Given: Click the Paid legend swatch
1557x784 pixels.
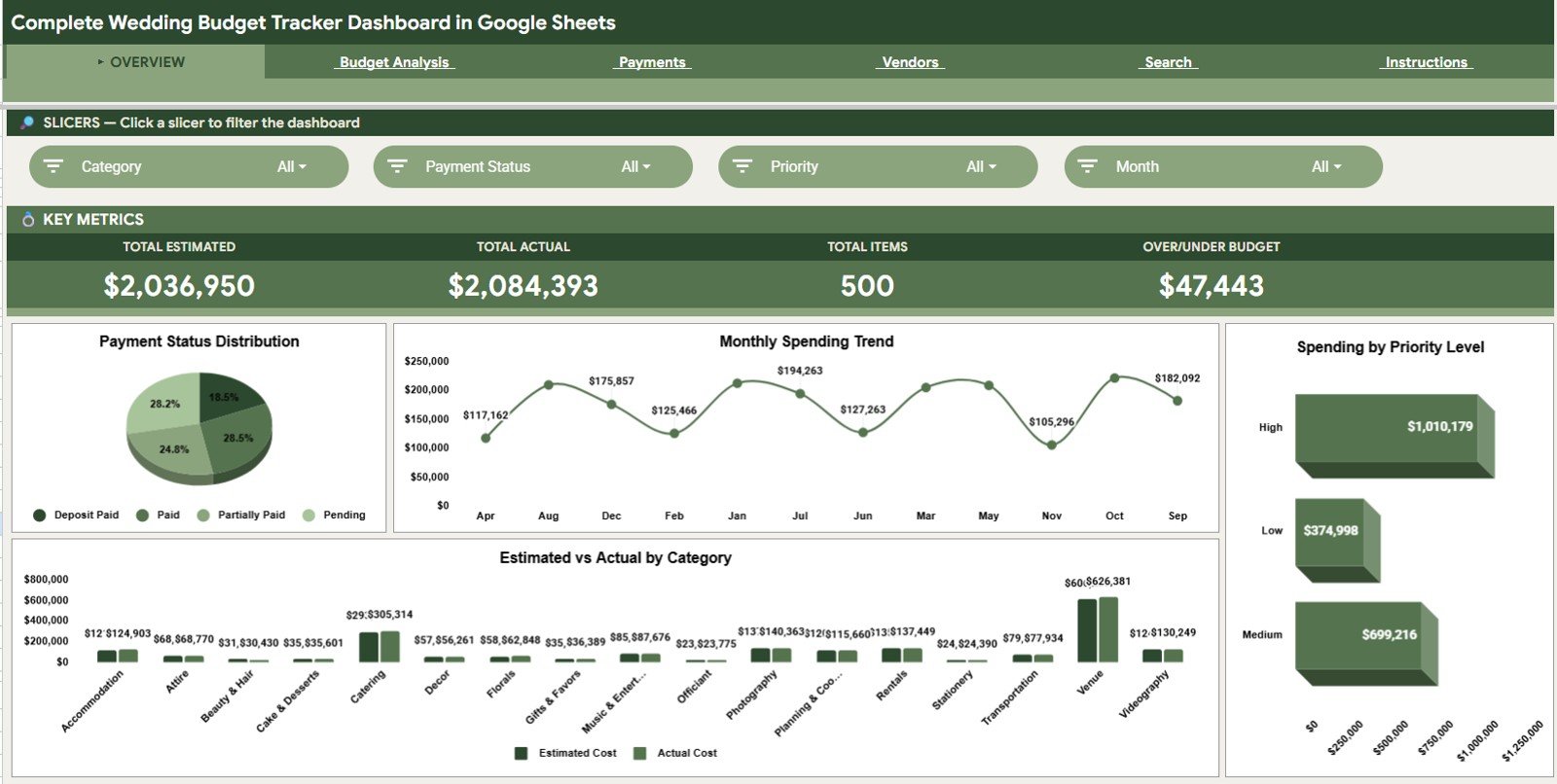Looking at the screenshot, I should pos(142,516).
